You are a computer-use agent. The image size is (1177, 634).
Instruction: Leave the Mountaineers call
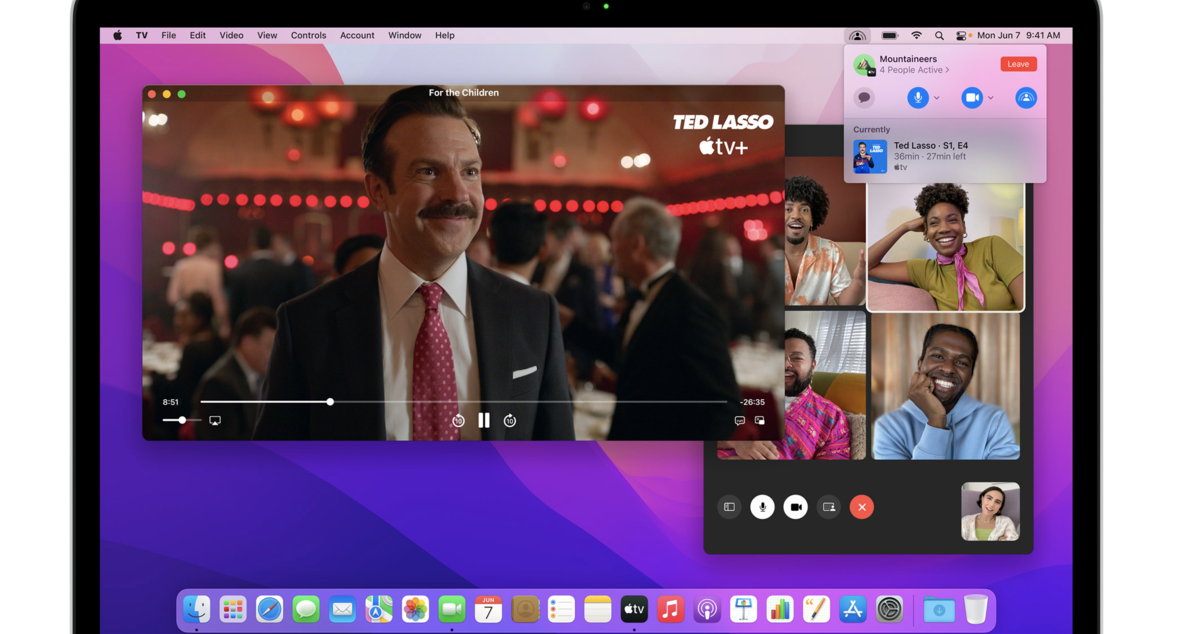click(x=1018, y=64)
